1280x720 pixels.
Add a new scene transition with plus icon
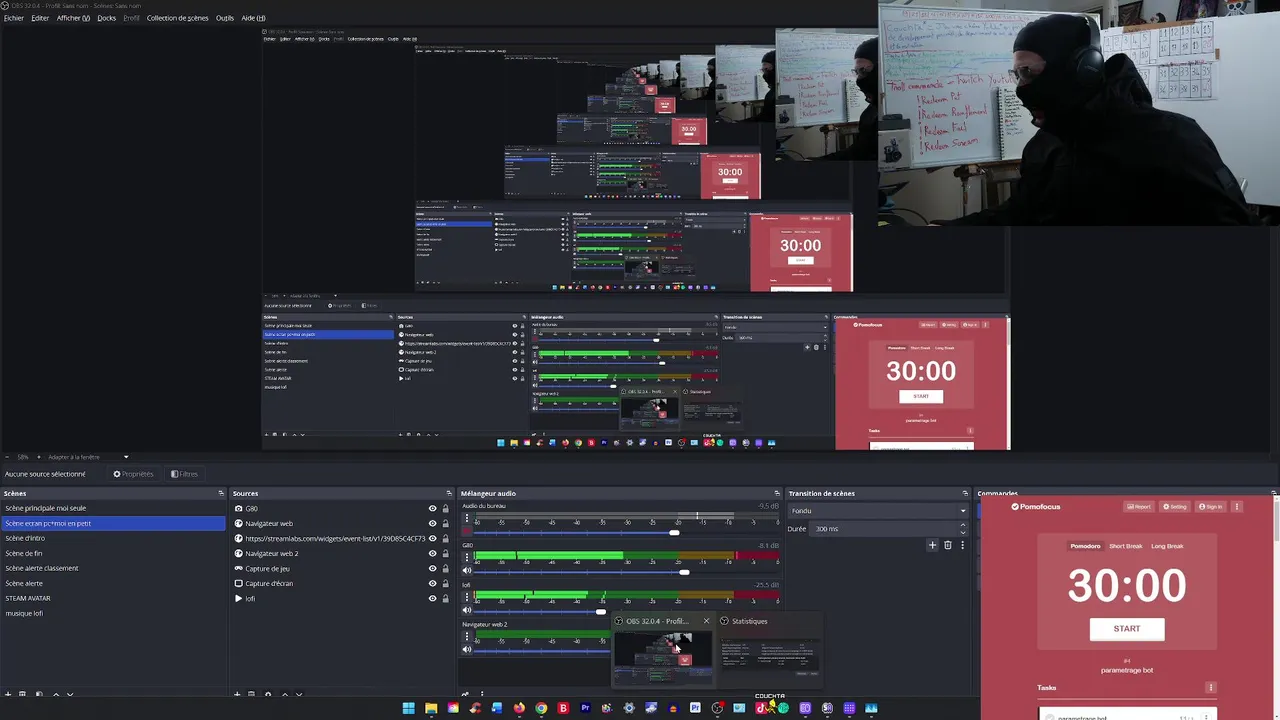[x=932, y=545]
